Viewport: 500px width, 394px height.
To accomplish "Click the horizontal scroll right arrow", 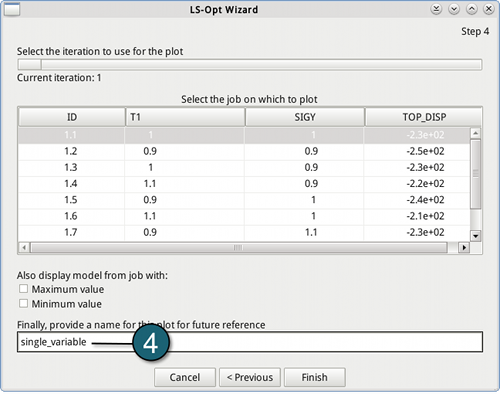I will (464, 248).
